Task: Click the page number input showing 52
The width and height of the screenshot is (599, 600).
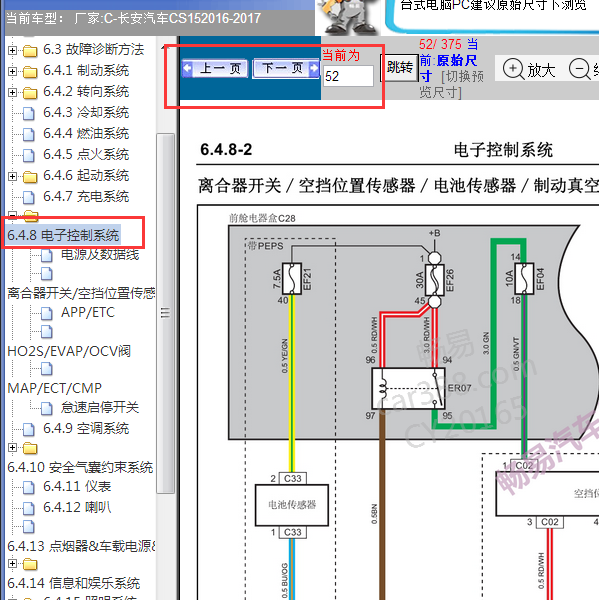Action: [x=348, y=76]
